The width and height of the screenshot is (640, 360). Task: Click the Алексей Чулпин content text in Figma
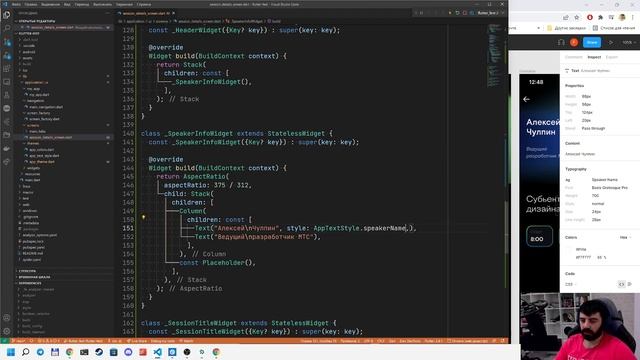tap(580, 154)
